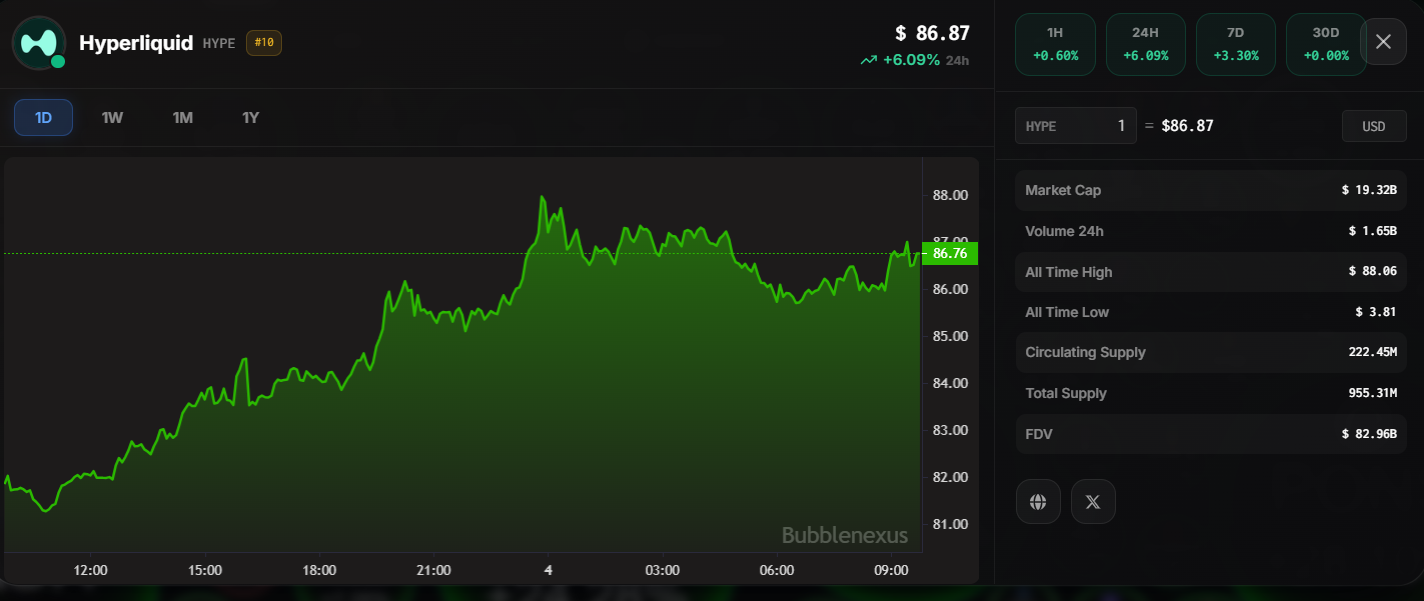Click the HYPE ticker beside the name
Image resolution: width=1424 pixels, height=601 pixels.
218,44
